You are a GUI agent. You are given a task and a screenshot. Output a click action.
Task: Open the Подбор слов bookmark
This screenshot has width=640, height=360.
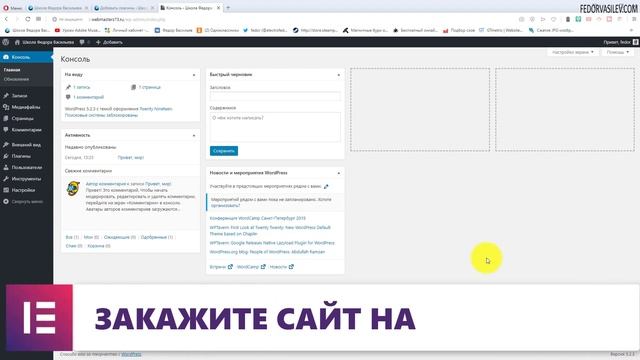point(459,30)
